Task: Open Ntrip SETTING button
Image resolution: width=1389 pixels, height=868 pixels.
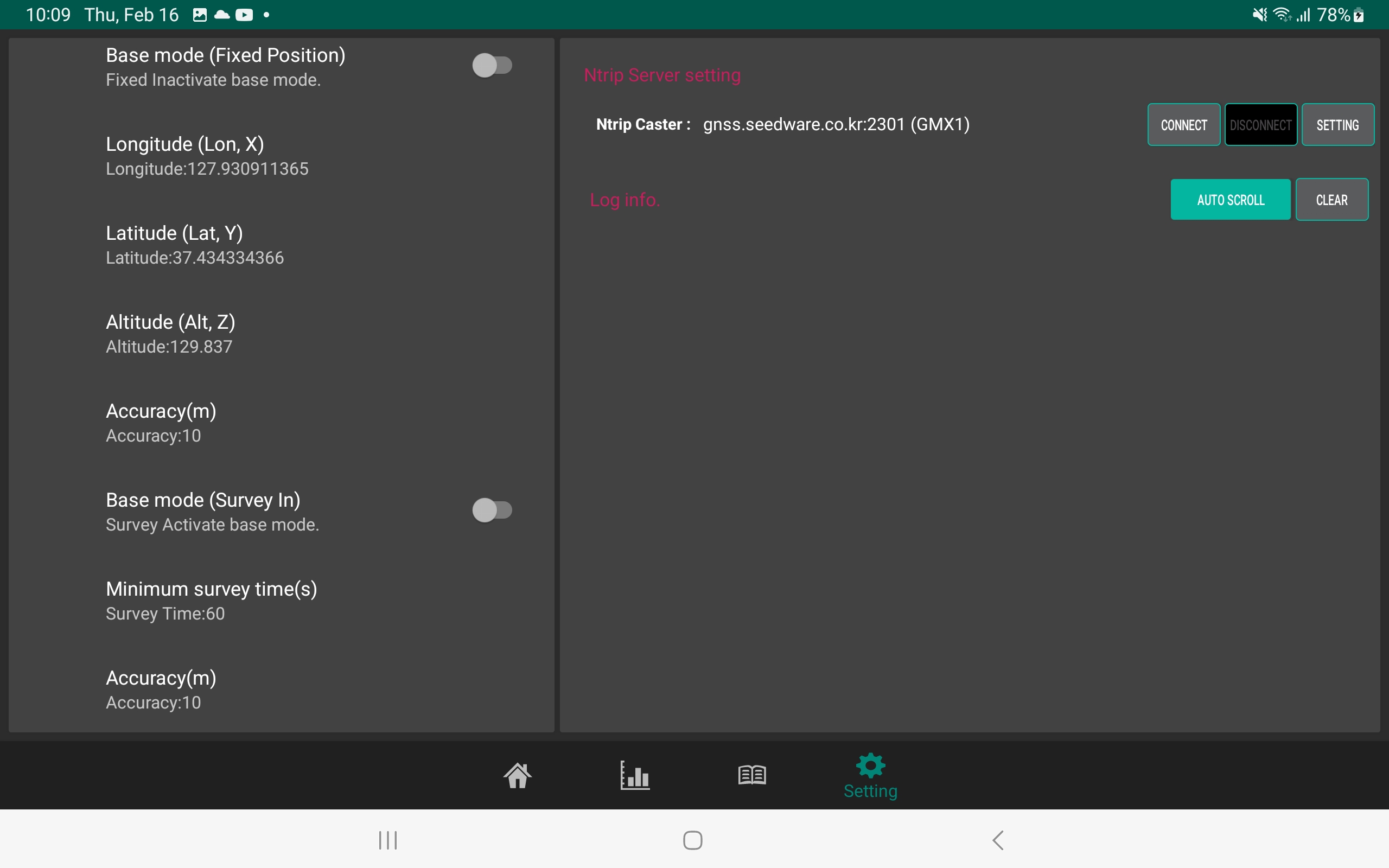Action: tap(1337, 125)
